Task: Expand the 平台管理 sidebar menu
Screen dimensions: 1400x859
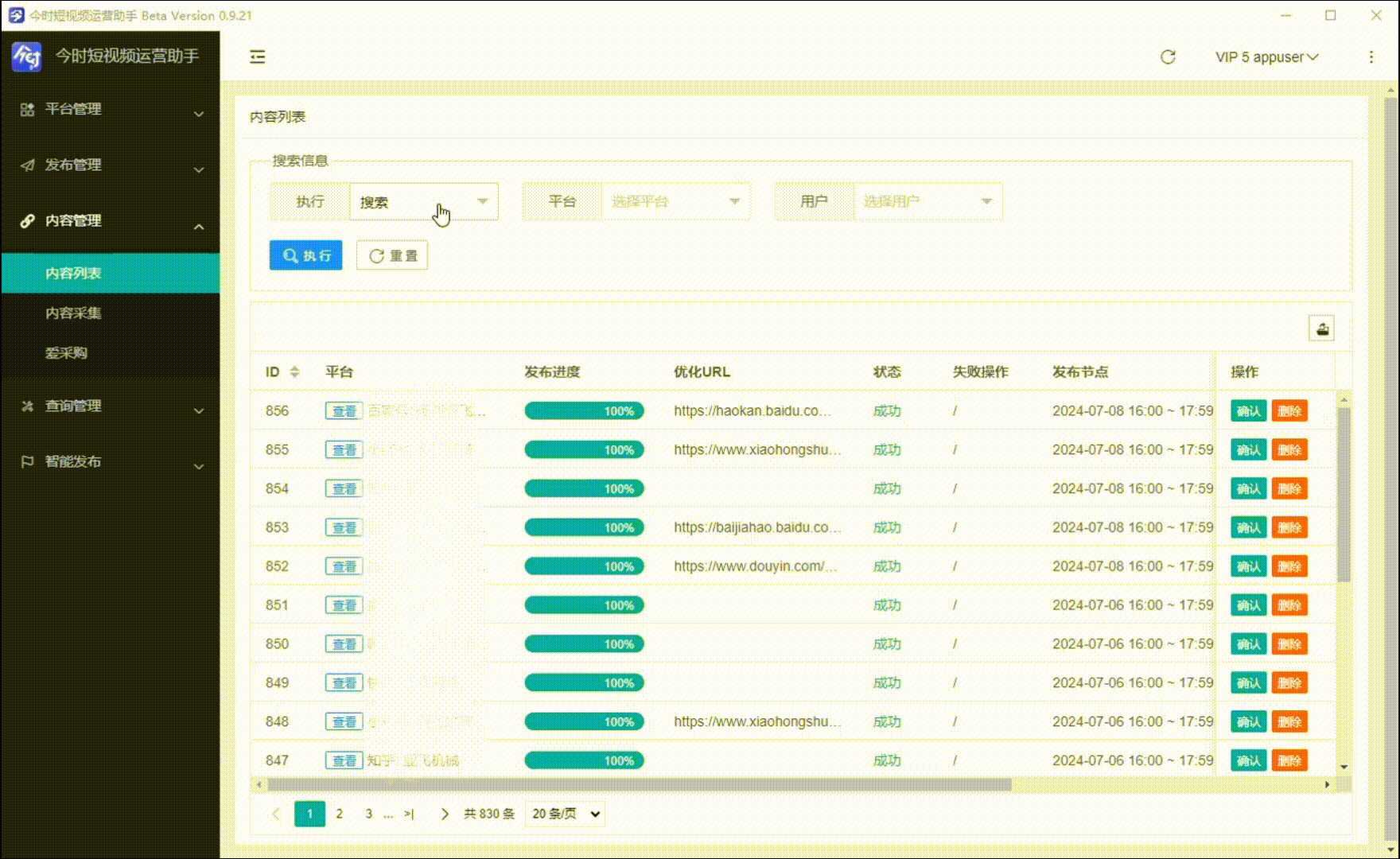Action: tap(111, 110)
